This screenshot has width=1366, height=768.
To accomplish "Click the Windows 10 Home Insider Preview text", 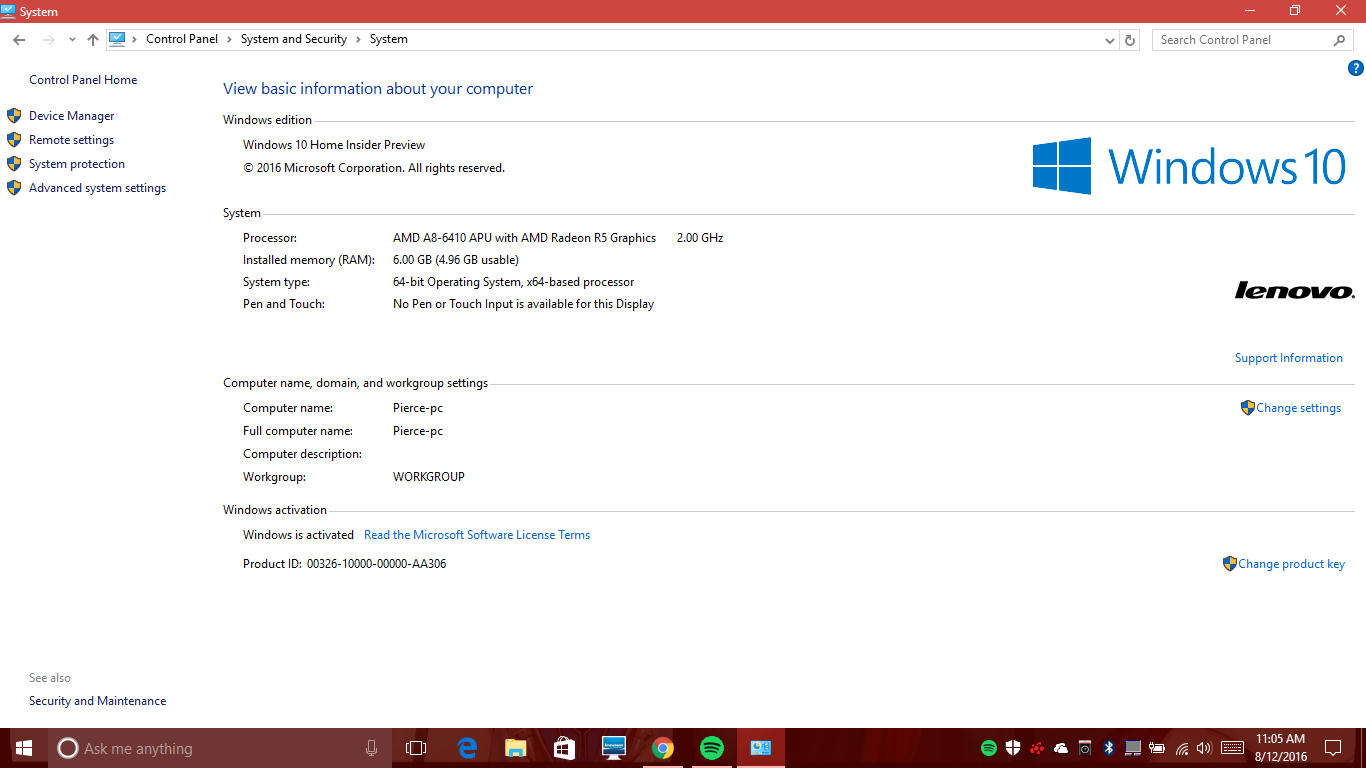I will click(334, 145).
